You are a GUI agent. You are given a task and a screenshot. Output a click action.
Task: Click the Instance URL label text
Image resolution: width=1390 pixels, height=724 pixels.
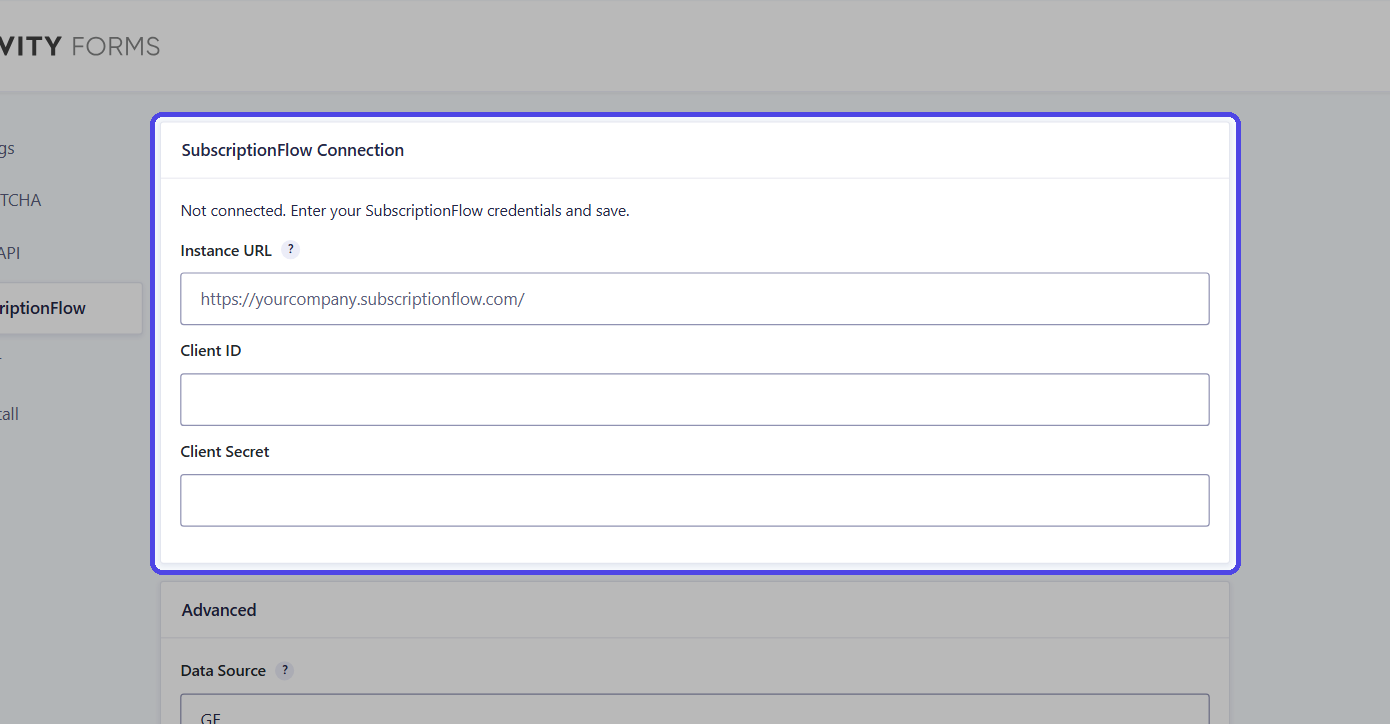pos(226,250)
